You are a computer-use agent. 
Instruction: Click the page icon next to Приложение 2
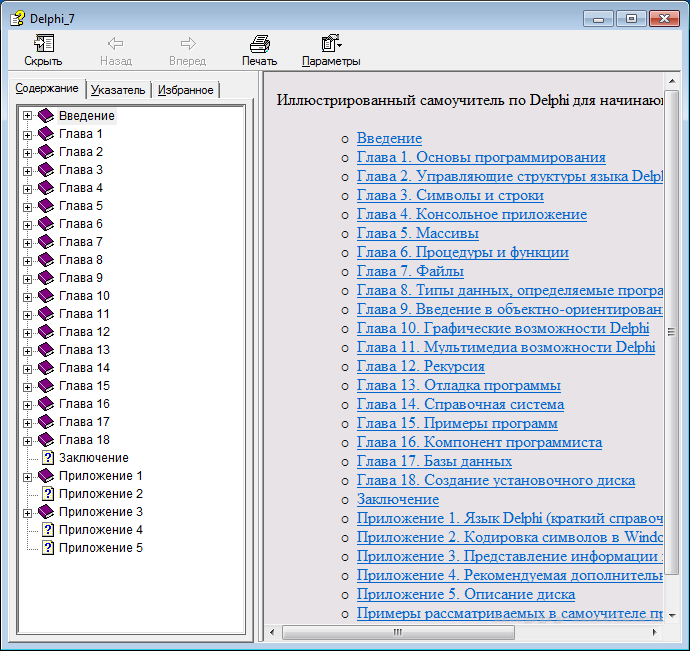click(48, 494)
